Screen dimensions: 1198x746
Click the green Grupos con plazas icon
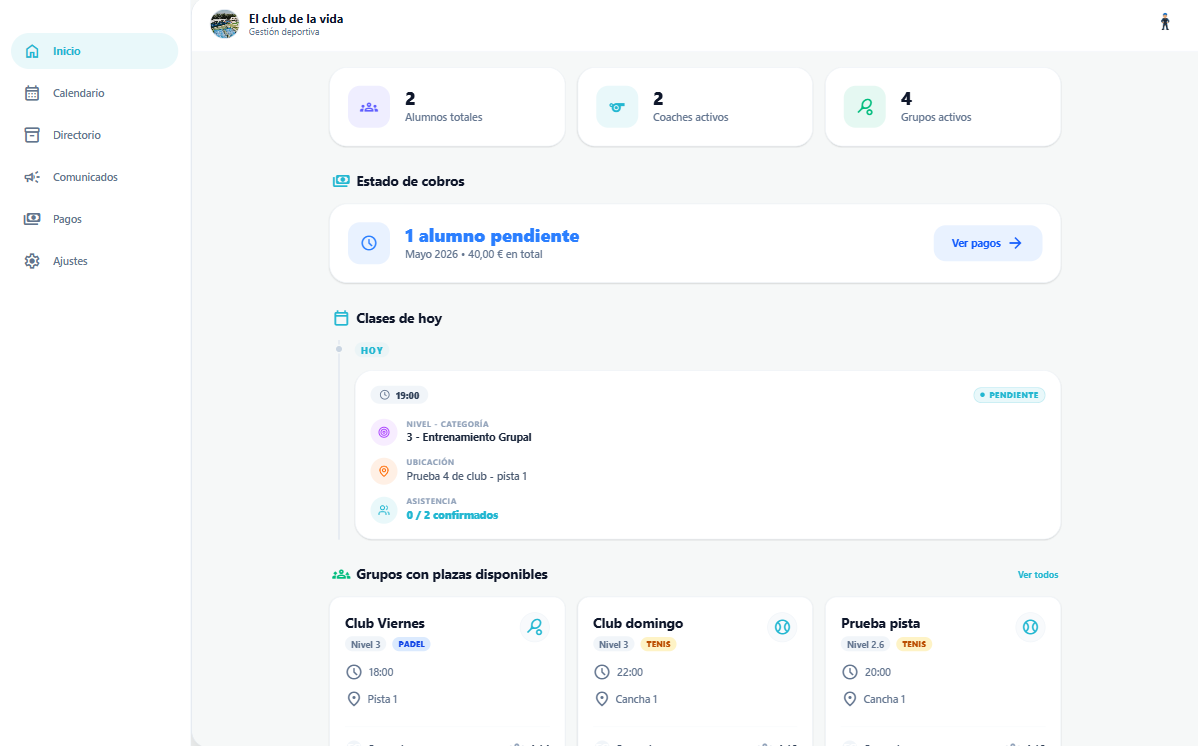[341, 574]
